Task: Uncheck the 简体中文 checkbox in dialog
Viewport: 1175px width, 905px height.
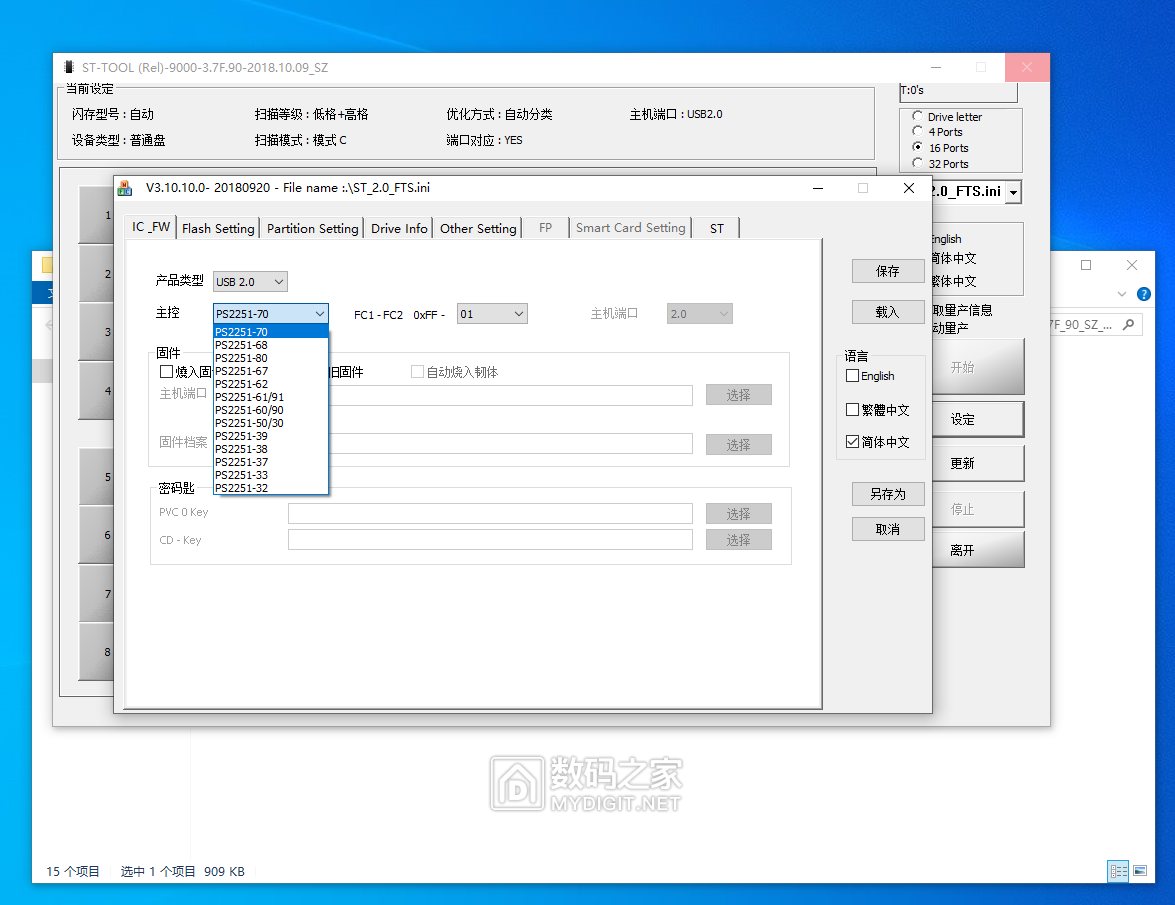Action: tap(853, 442)
